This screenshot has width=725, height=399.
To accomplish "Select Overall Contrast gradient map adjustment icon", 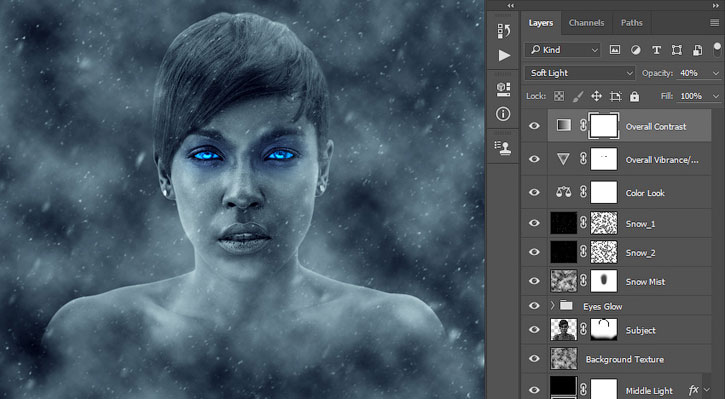I will pyautogui.click(x=563, y=125).
